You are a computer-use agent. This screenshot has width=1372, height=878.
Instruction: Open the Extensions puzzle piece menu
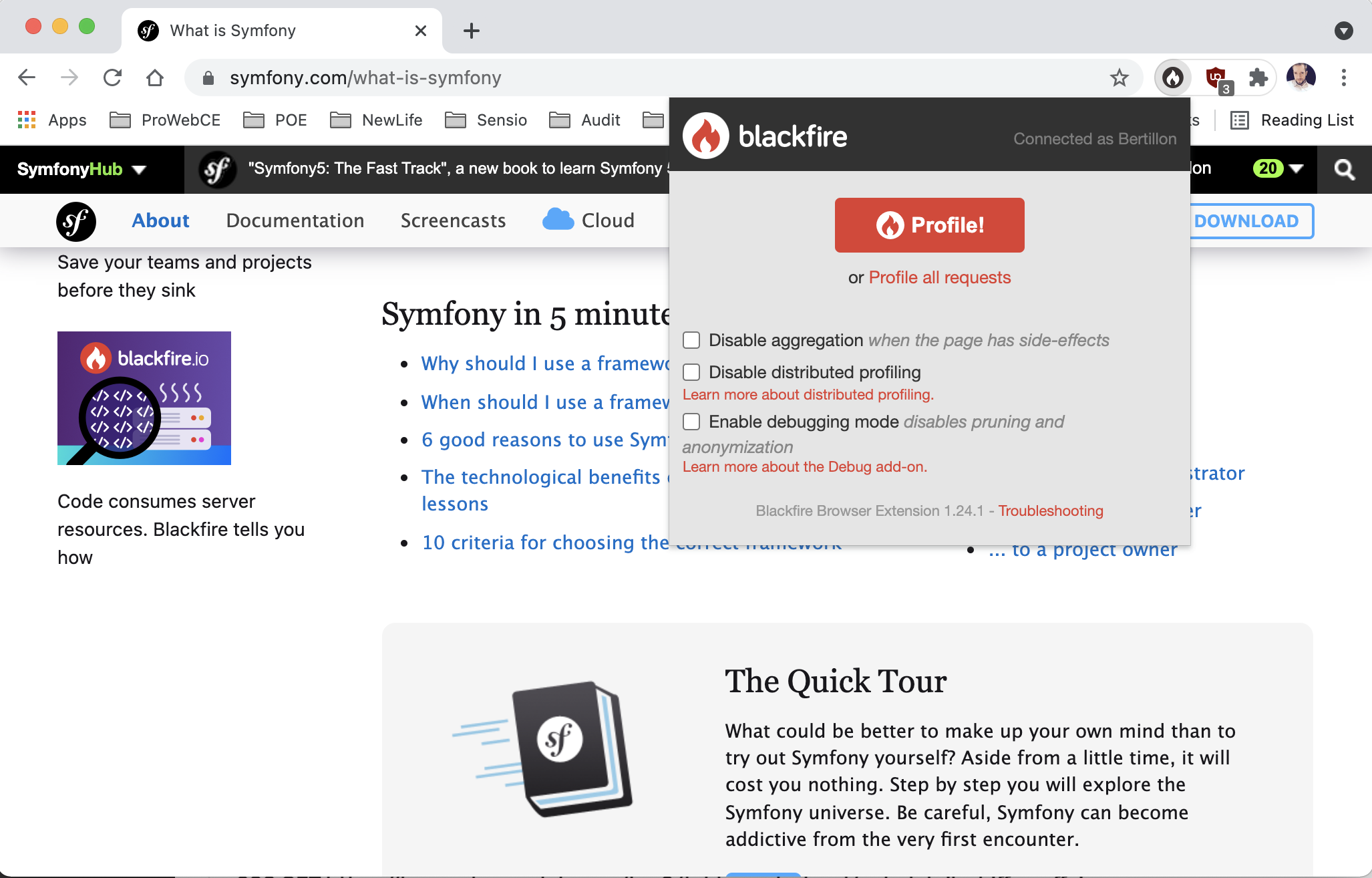tap(1258, 78)
